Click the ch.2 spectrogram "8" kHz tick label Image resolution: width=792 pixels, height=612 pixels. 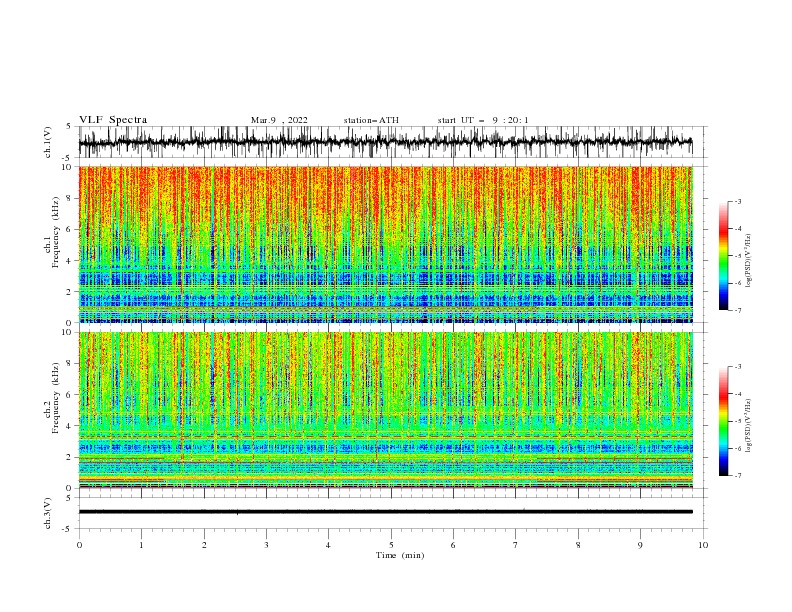[x=69, y=364]
